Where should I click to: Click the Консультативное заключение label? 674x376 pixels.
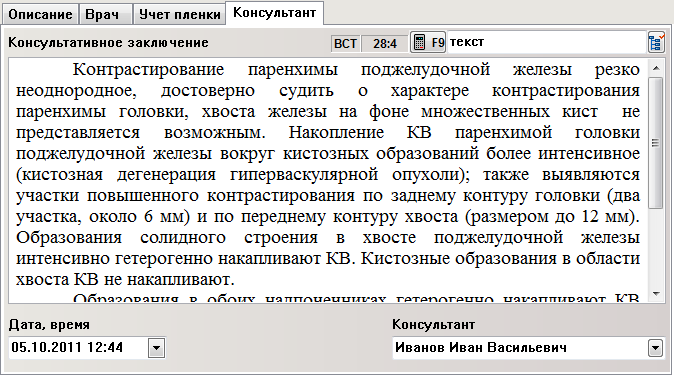click(x=108, y=43)
